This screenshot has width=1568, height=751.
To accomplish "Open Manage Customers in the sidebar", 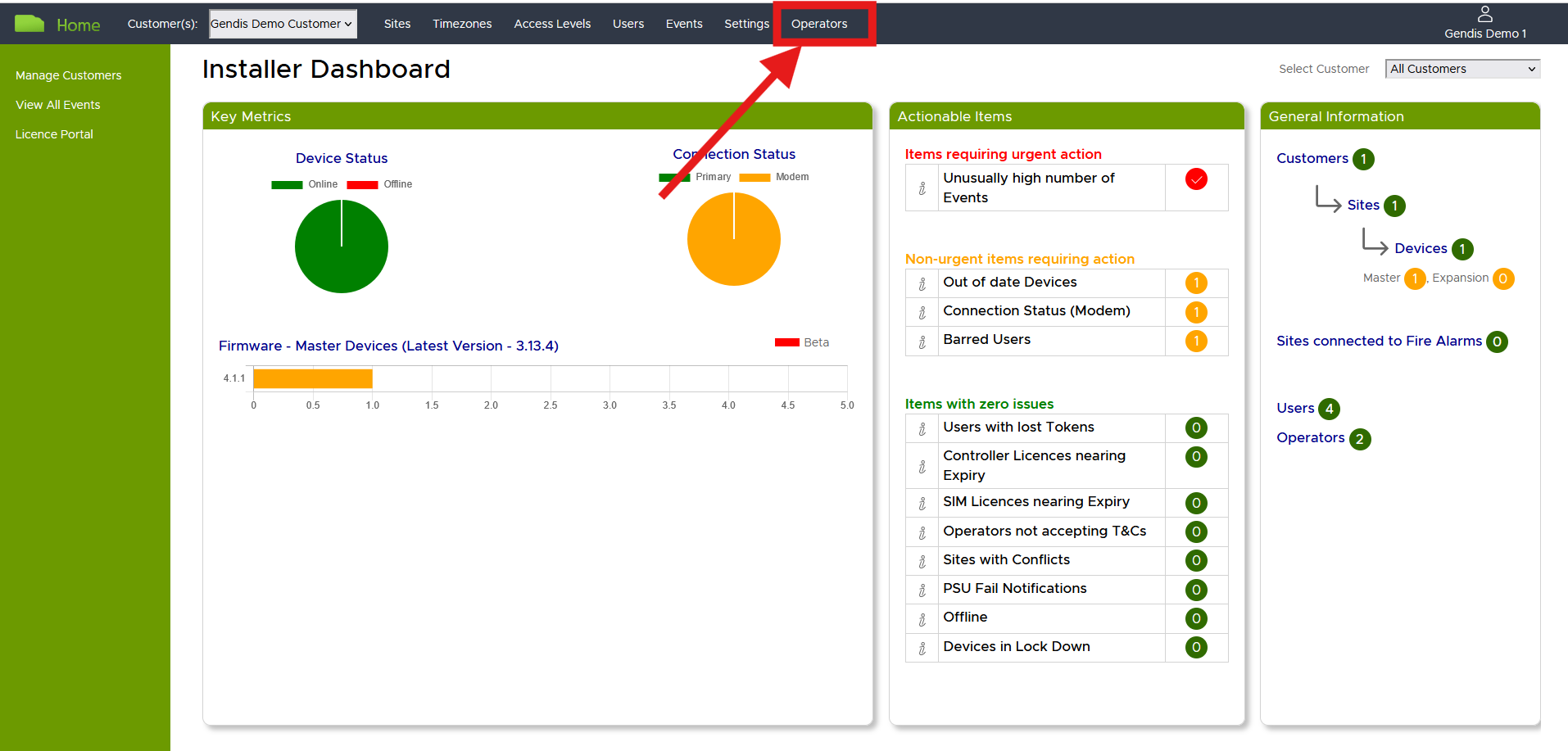I will click(x=68, y=75).
